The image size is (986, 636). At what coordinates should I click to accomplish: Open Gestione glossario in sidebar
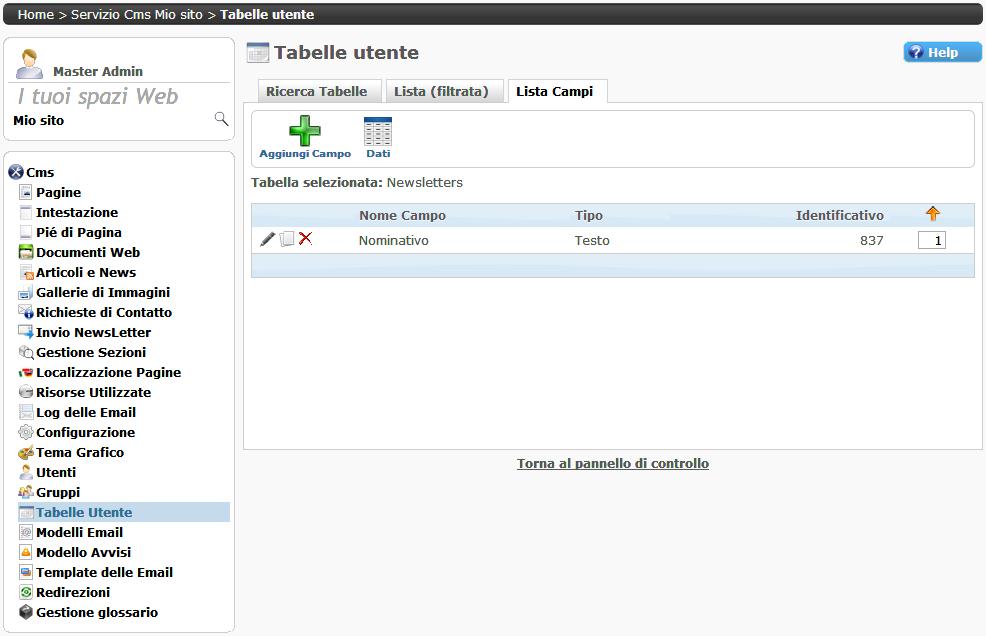(96, 612)
